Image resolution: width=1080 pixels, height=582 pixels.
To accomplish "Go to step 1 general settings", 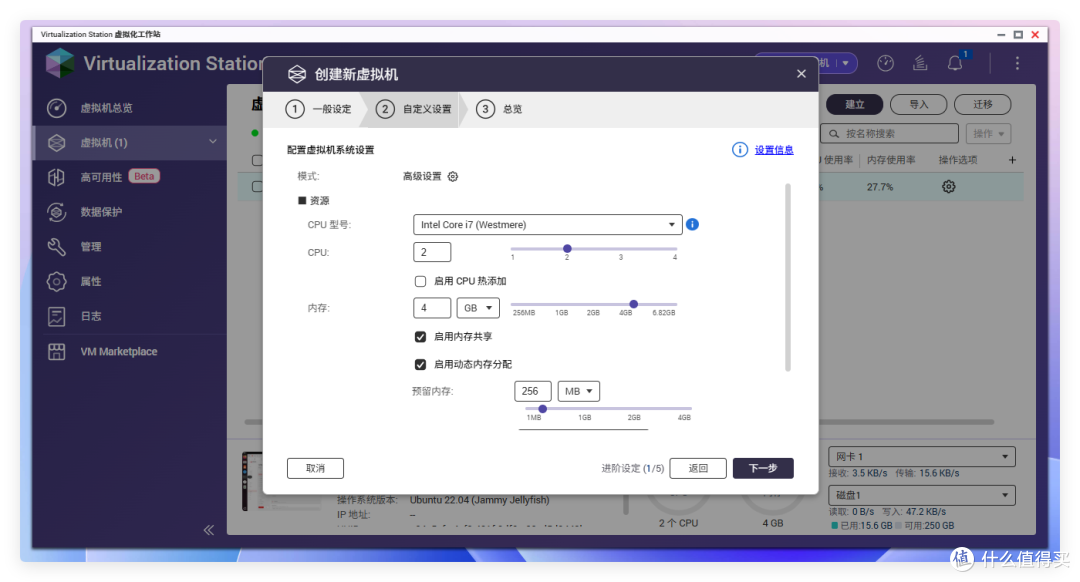I will pyautogui.click(x=319, y=109).
